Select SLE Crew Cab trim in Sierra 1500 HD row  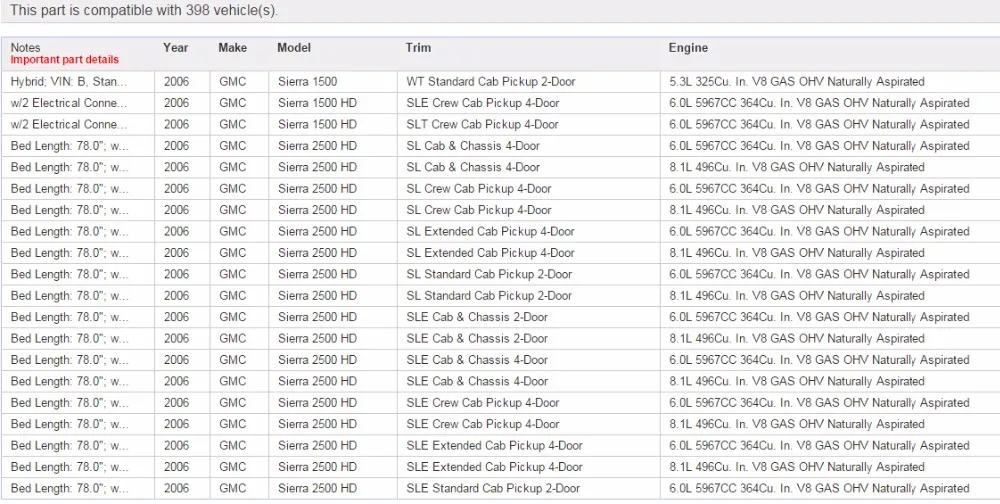483,103
